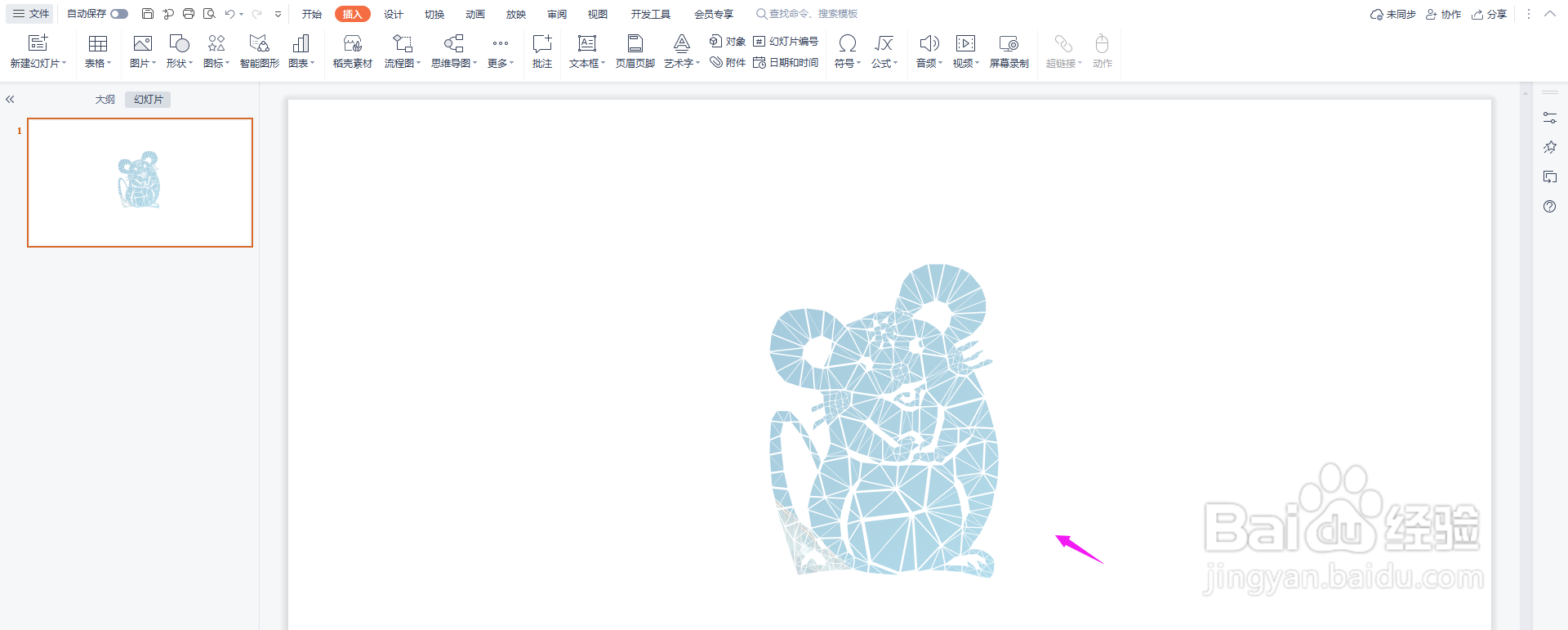The width and height of the screenshot is (1568, 630).
Task: Collapse the ribbon with the top-right chevron
Action: click(x=1549, y=14)
